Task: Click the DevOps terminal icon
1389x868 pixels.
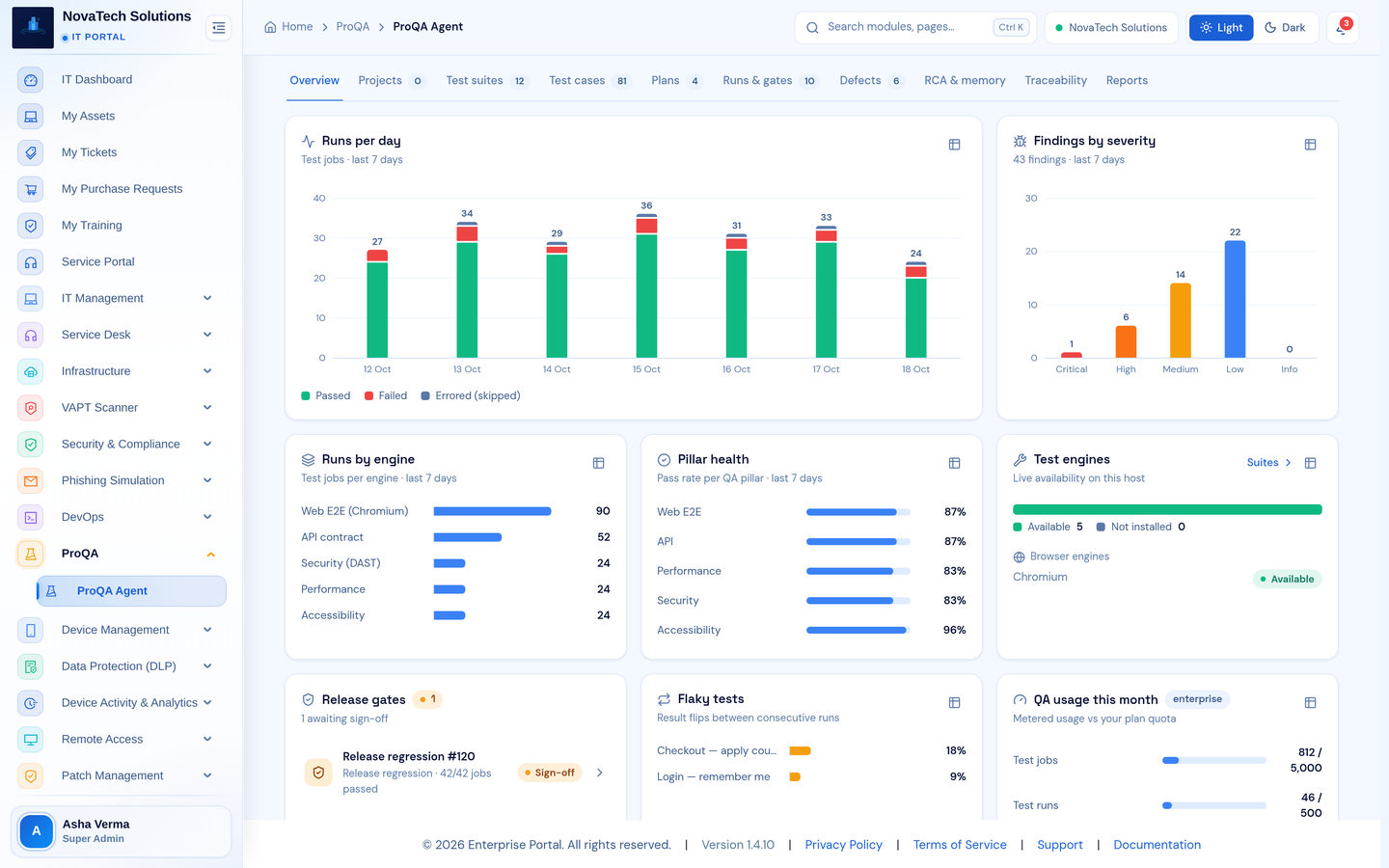Action: click(31, 518)
